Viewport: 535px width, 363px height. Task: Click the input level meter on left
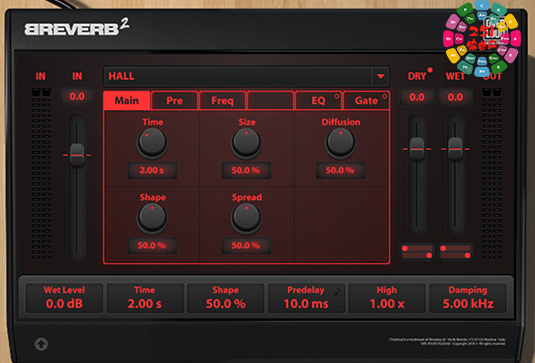[41, 173]
